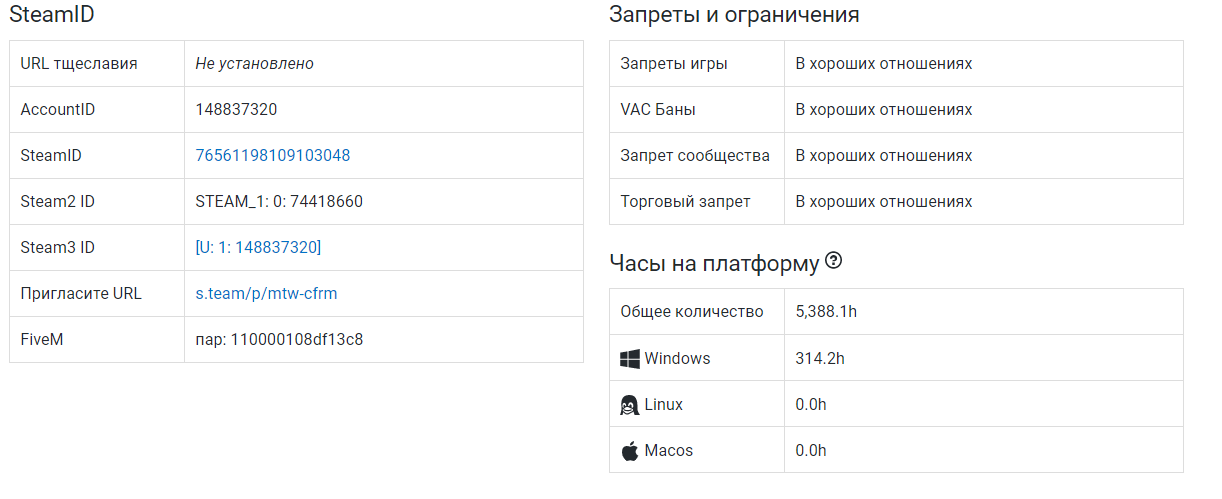Open SteamID link 76561198109103048
The width and height of the screenshot is (1222, 499).
tap(273, 156)
